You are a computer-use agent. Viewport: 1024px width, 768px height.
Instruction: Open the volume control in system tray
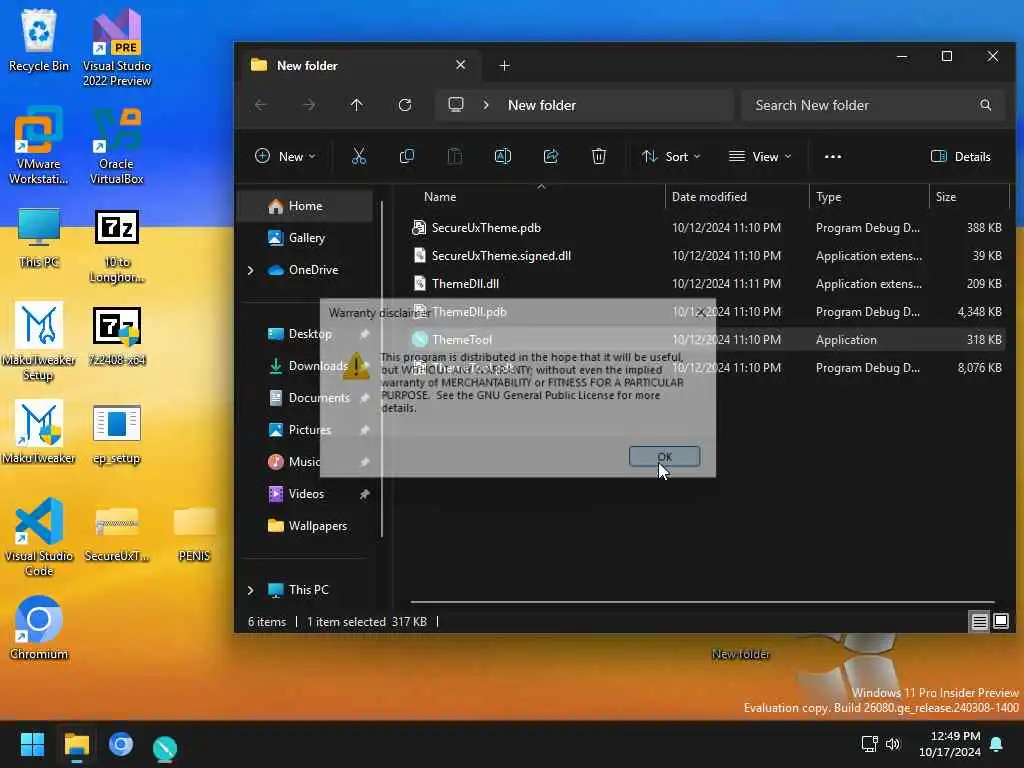click(x=893, y=744)
